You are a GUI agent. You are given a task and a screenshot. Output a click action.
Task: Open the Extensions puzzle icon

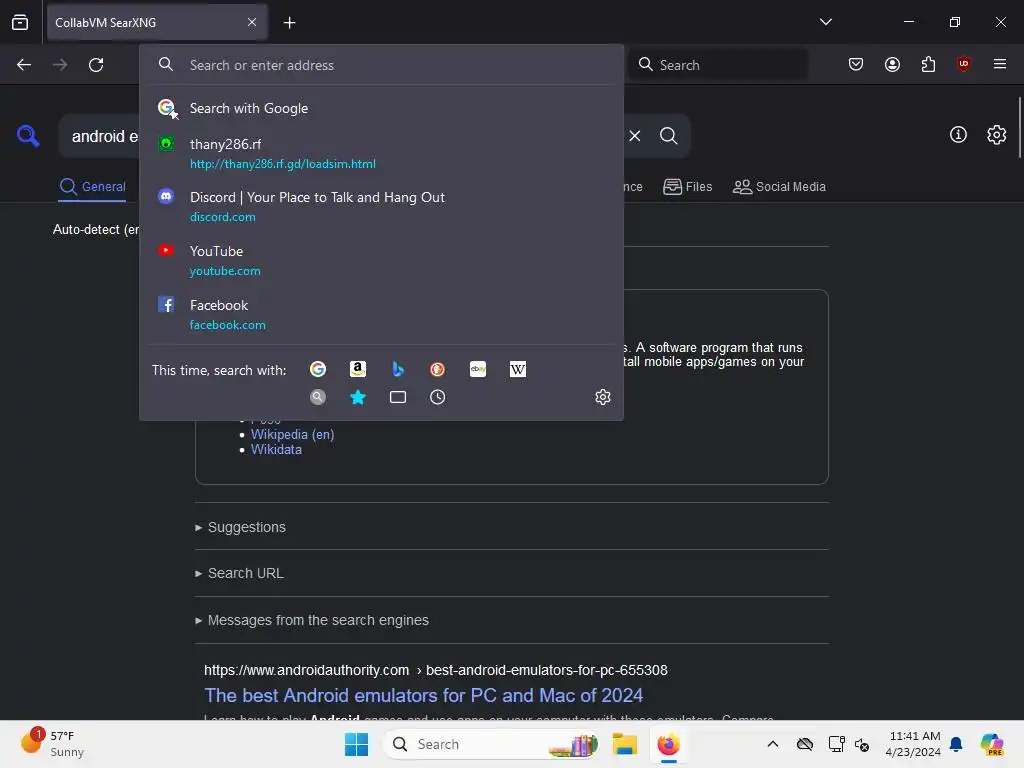click(928, 65)
